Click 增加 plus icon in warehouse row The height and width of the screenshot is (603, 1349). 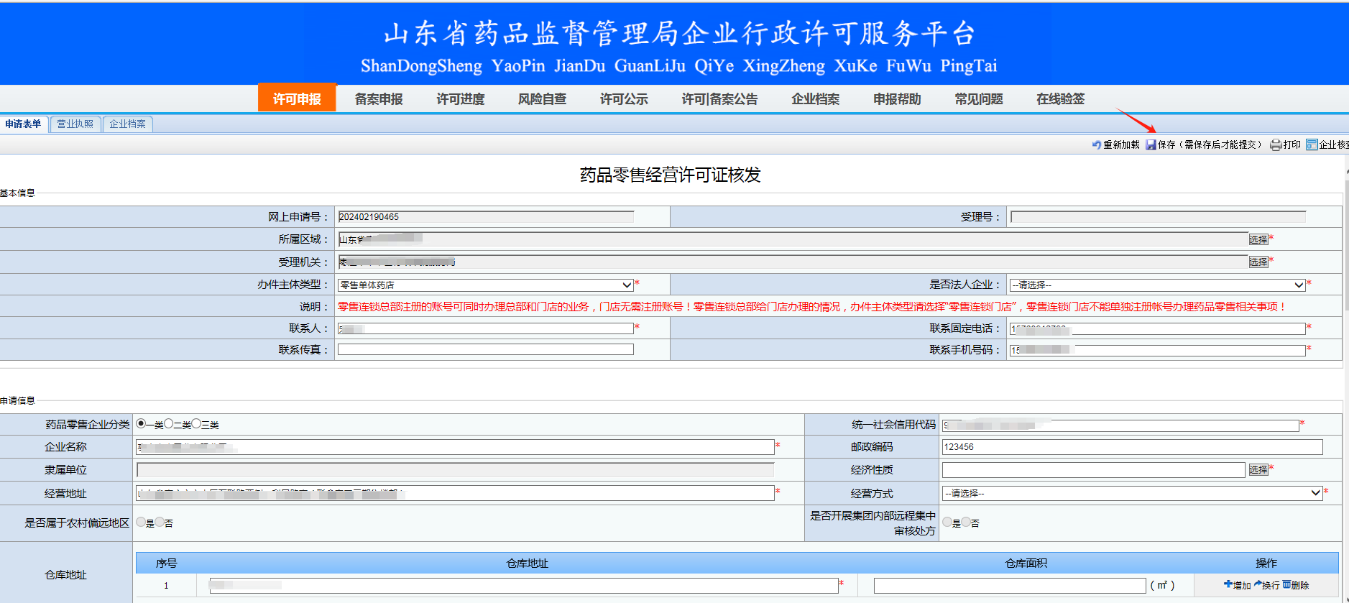click(1228, 584)
